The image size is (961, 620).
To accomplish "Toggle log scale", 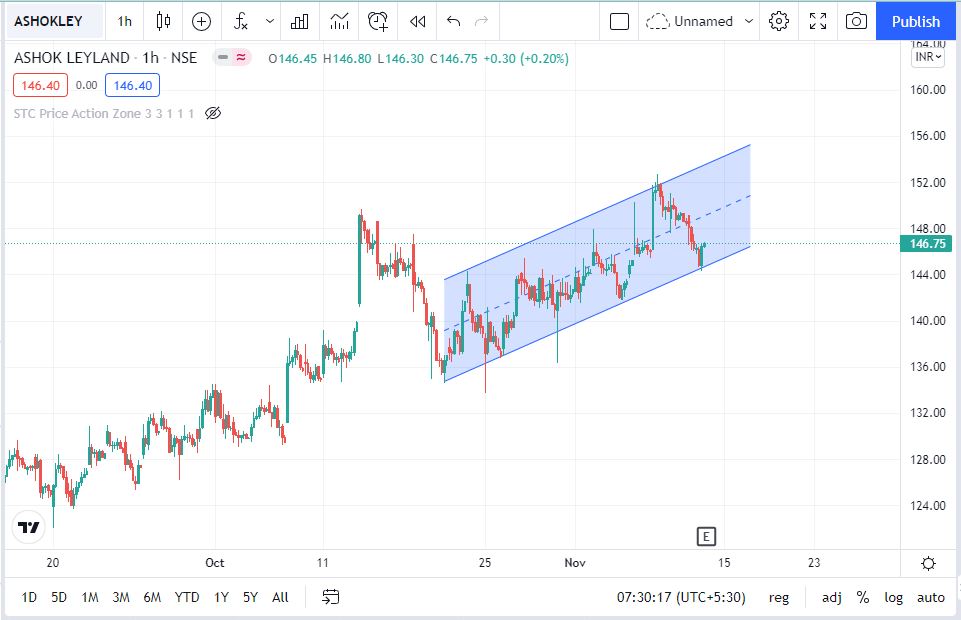I will [x=893, y=597].
